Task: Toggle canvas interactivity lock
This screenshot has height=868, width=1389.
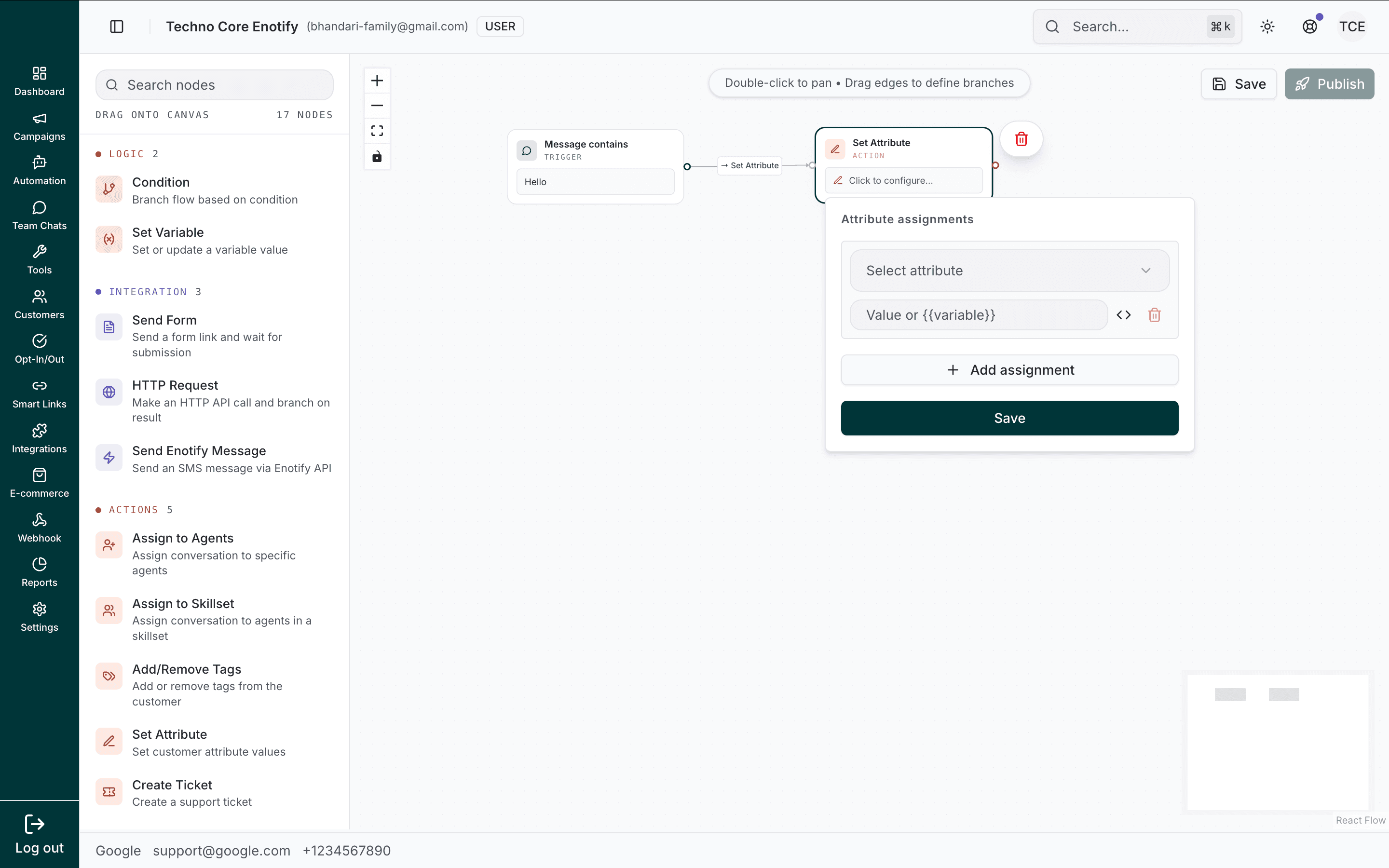Action: (377, 156)
